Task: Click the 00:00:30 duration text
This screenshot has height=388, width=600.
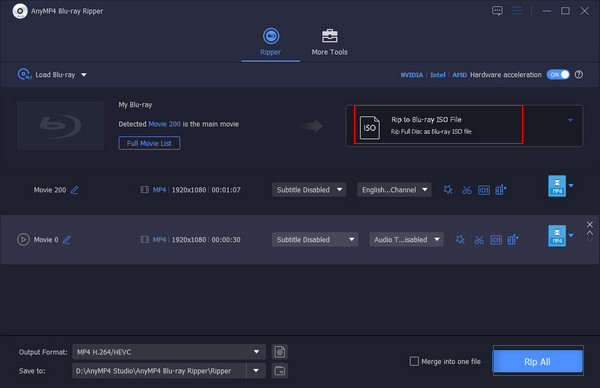Action: point(226,240)
